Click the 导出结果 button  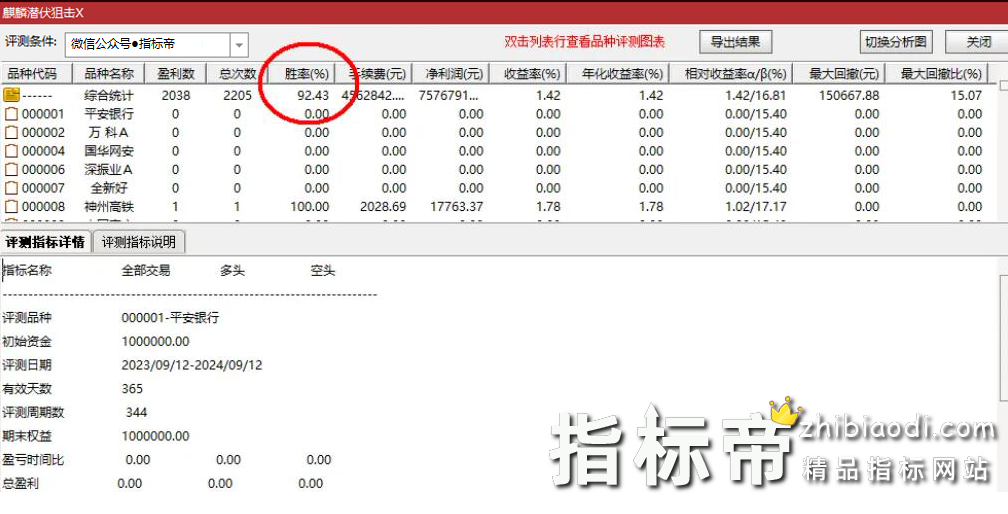735,42
